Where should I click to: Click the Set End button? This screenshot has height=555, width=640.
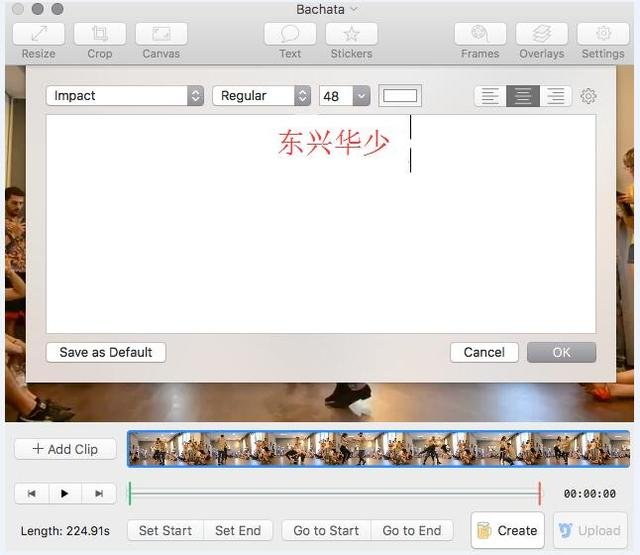tap(238, 530)
